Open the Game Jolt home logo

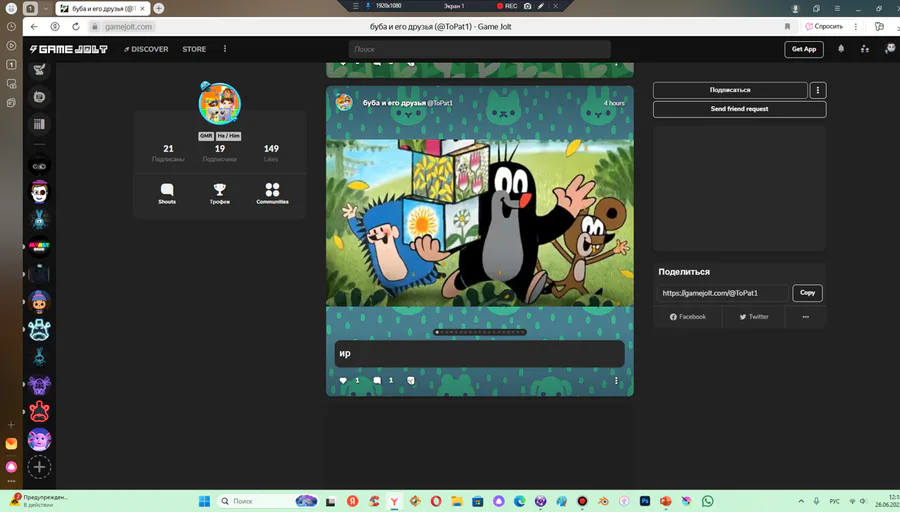coord(68,49)
